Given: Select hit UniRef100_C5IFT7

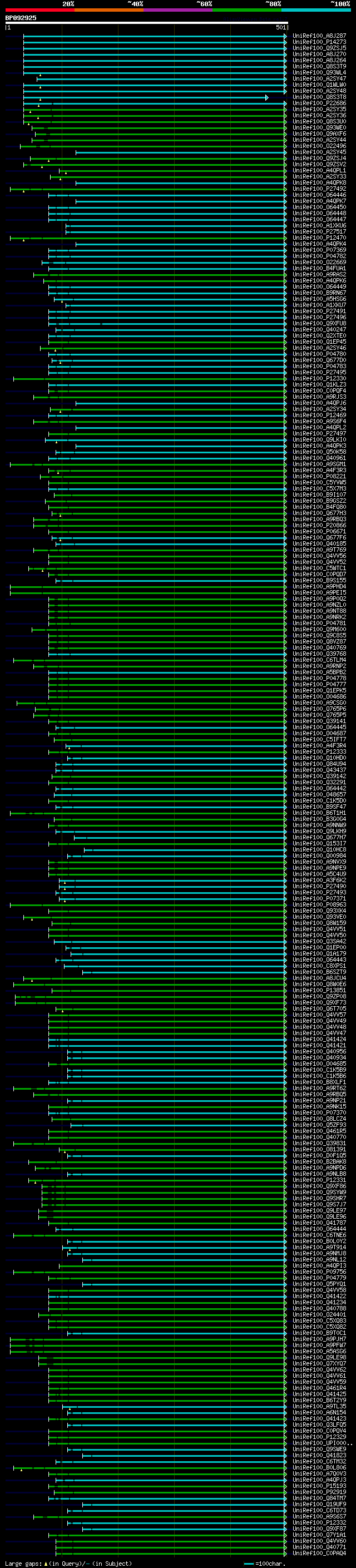Looking at the screenshot, I should pyautogui.click(x=319, y=740).
